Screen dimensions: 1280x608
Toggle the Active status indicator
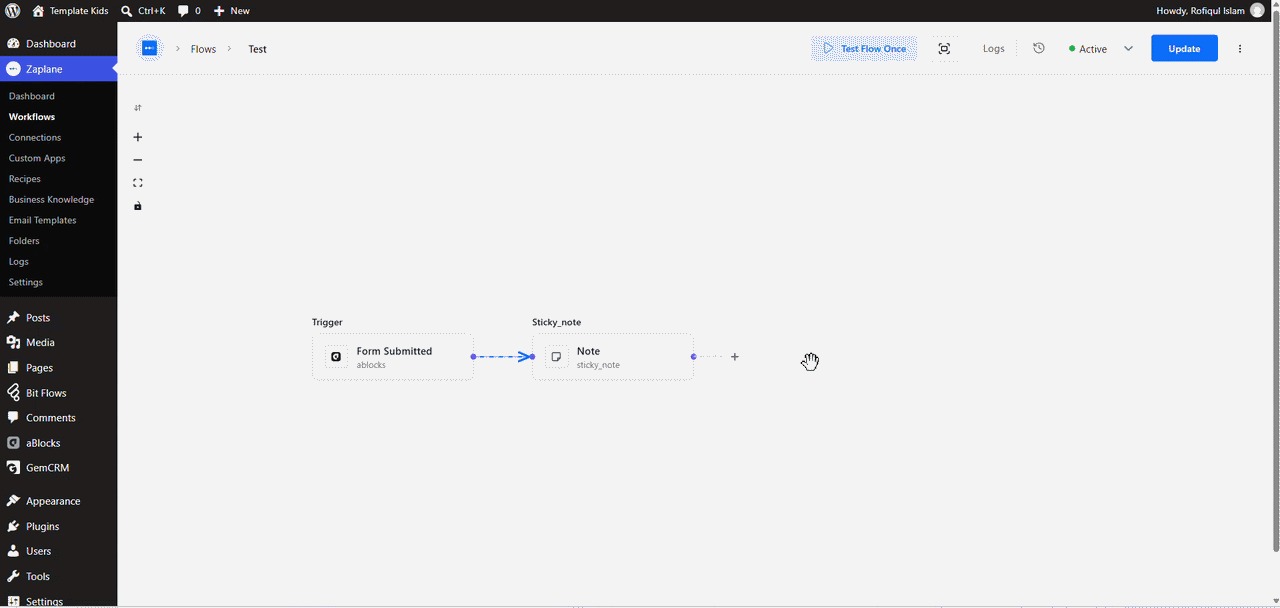pyautogui.click(x=1088, y=49)
